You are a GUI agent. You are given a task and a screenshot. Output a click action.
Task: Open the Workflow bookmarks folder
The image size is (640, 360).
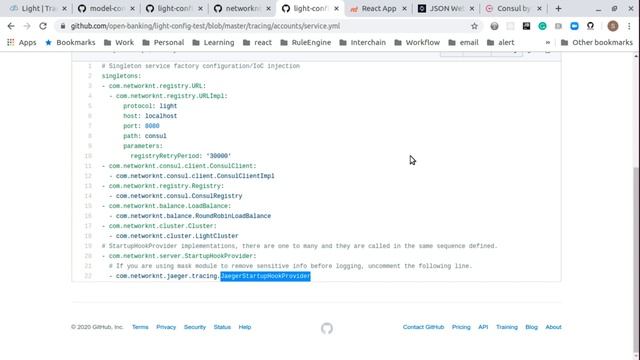pyautogui.click(x=417, y=42)
